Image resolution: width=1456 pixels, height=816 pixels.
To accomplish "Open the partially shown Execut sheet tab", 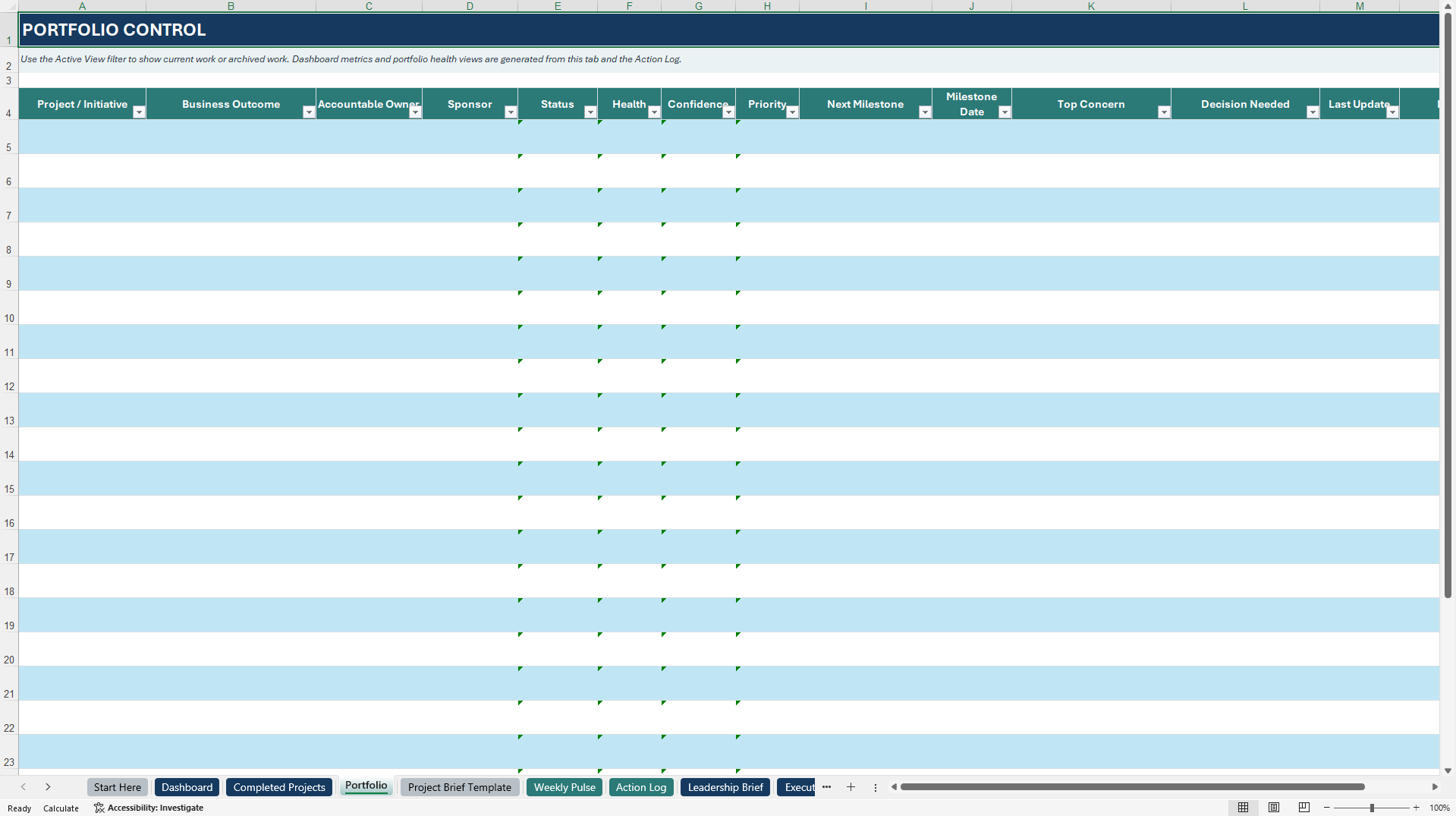I will point(797,787).
